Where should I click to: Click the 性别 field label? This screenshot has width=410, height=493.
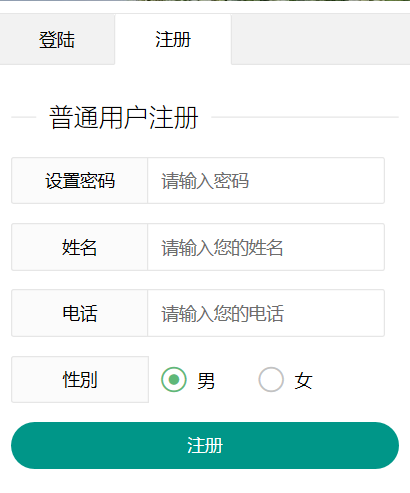pos(80,380)
